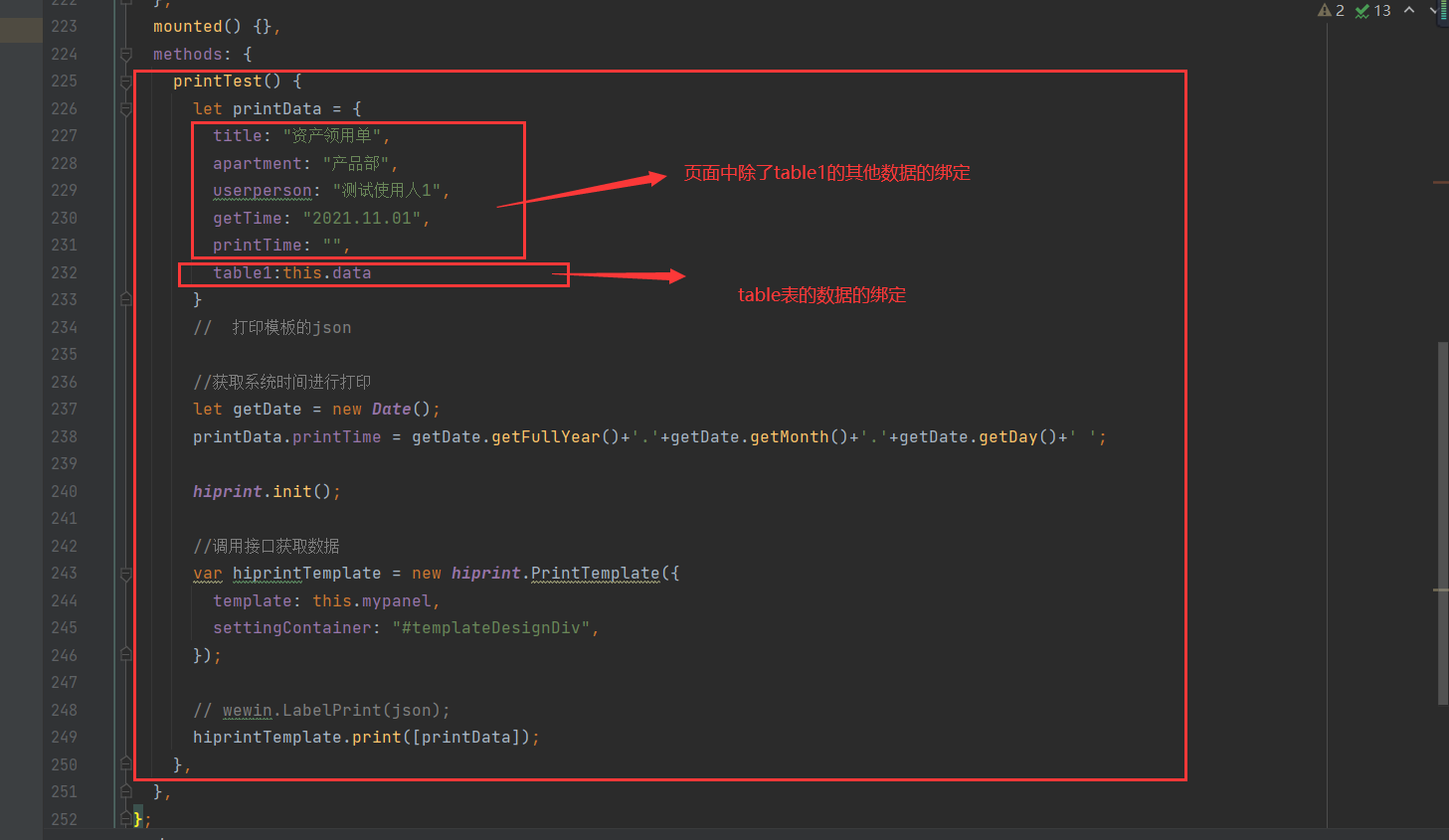Screen dimensions: 1449x840
Task: Click 'getDate' variable on line 237
Action: click(267, 410)
